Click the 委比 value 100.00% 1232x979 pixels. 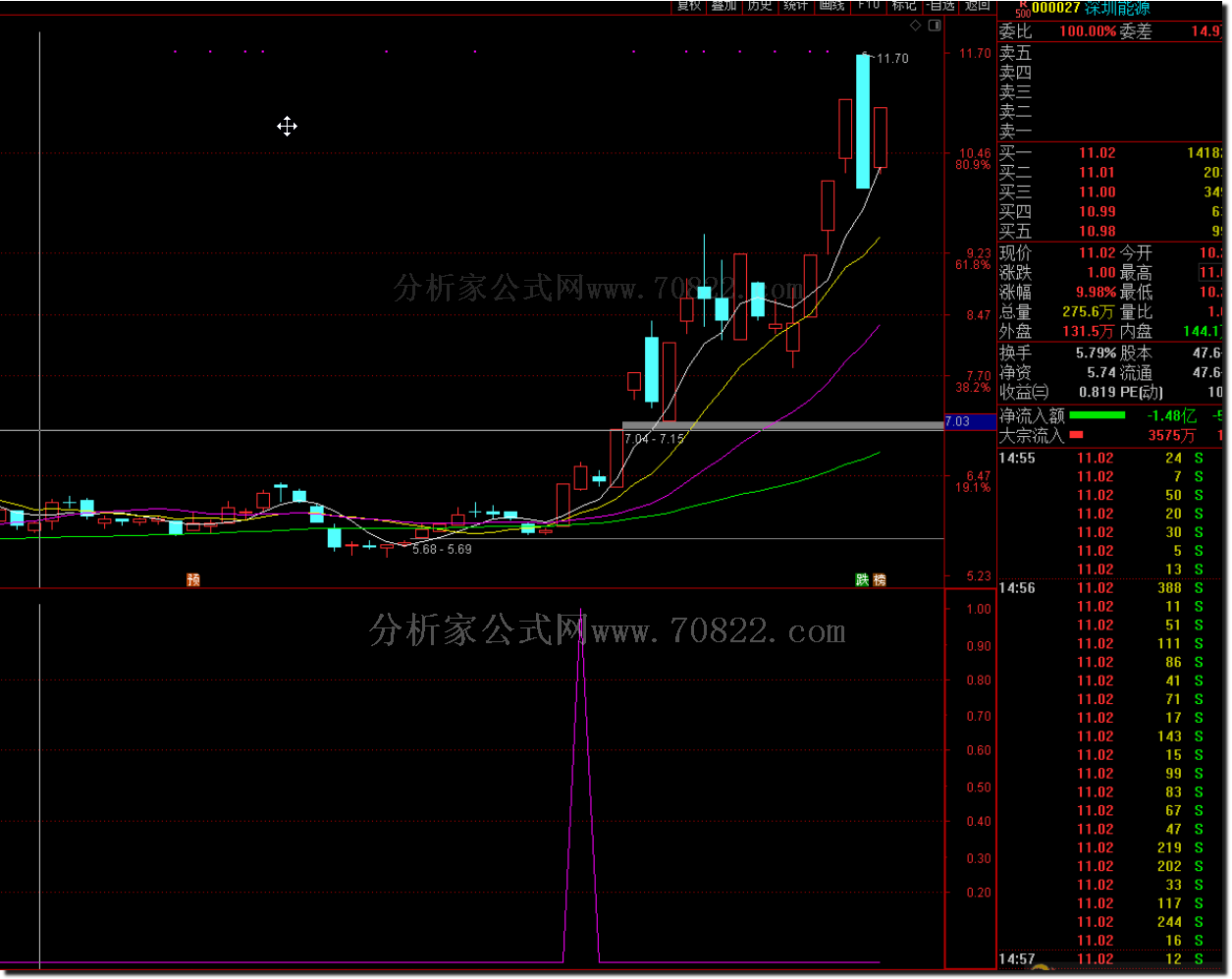pos(1088,31)
